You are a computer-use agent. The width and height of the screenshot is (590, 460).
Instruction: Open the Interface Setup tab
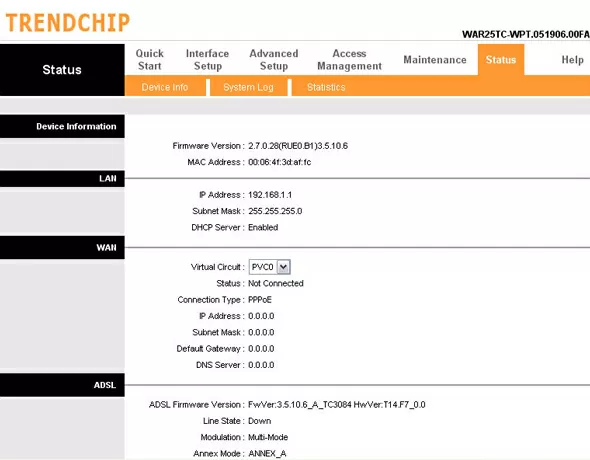pyautogui.click(x=207, y=60)
